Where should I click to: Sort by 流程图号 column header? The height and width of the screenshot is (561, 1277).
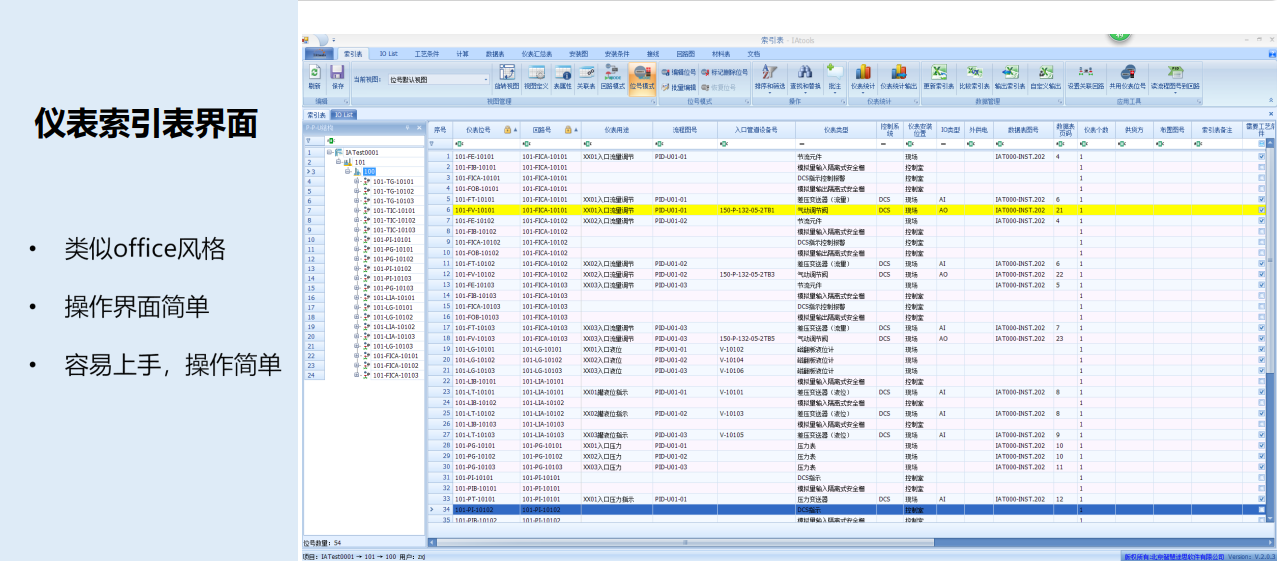click(x=684, y=130)
